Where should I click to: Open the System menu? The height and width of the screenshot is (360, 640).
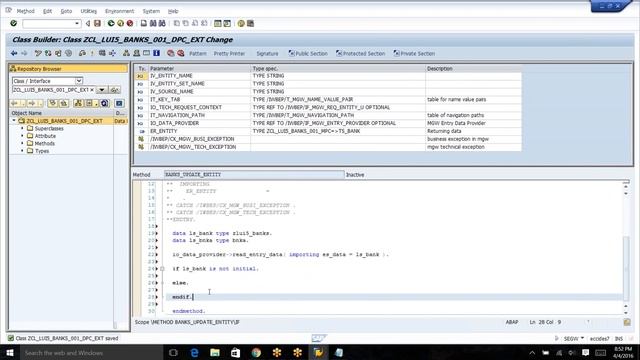pos(151,11)
